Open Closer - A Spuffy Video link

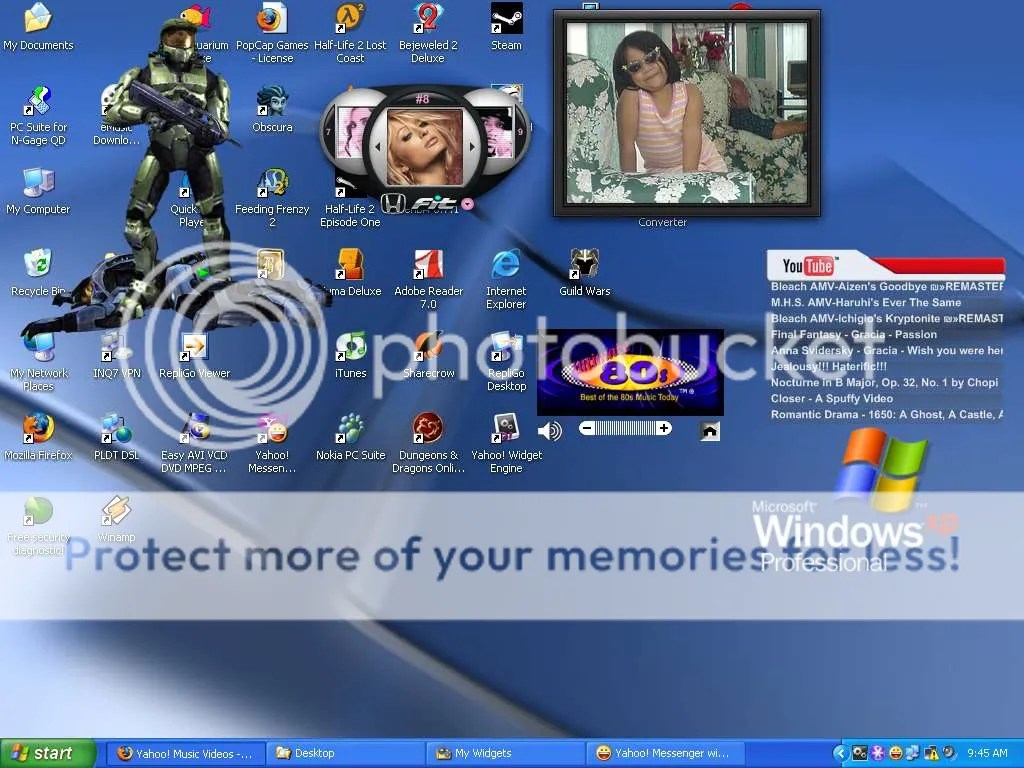(831, 398)
